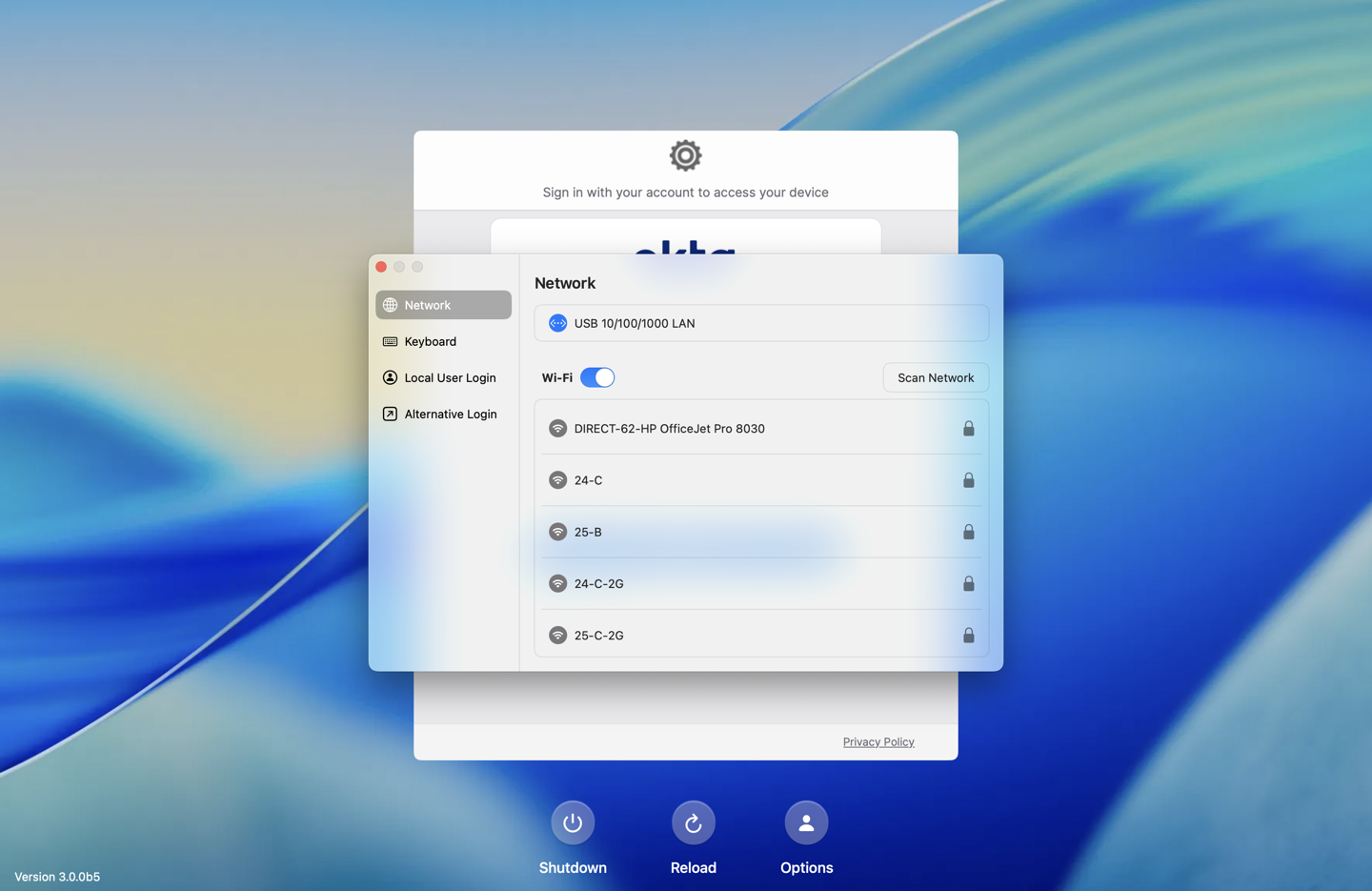The width and height of the screenshot is (1372, 891).
Task: Switch to Local User Login
Action: 443,377
